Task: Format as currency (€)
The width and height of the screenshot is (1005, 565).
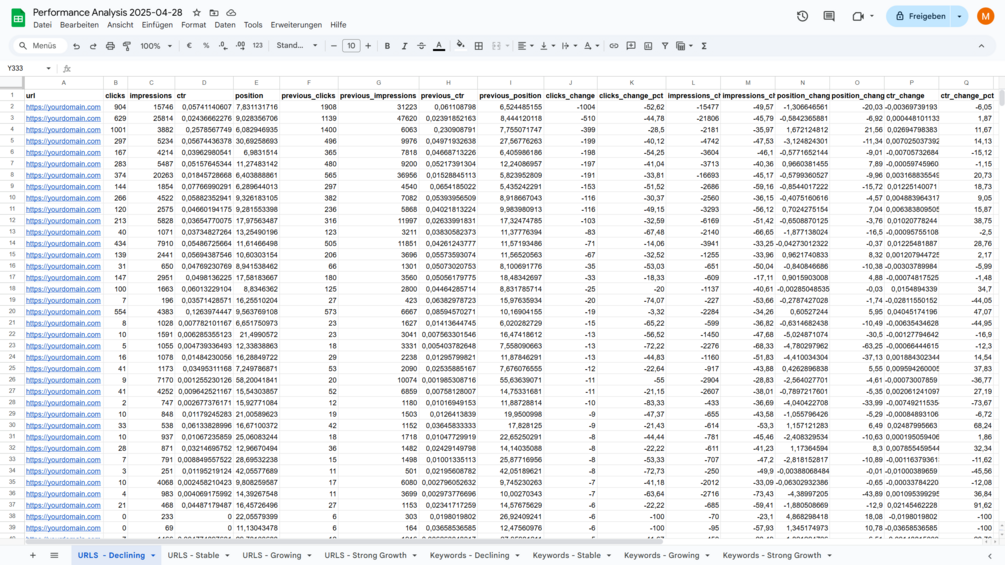Action: point(189,46)
